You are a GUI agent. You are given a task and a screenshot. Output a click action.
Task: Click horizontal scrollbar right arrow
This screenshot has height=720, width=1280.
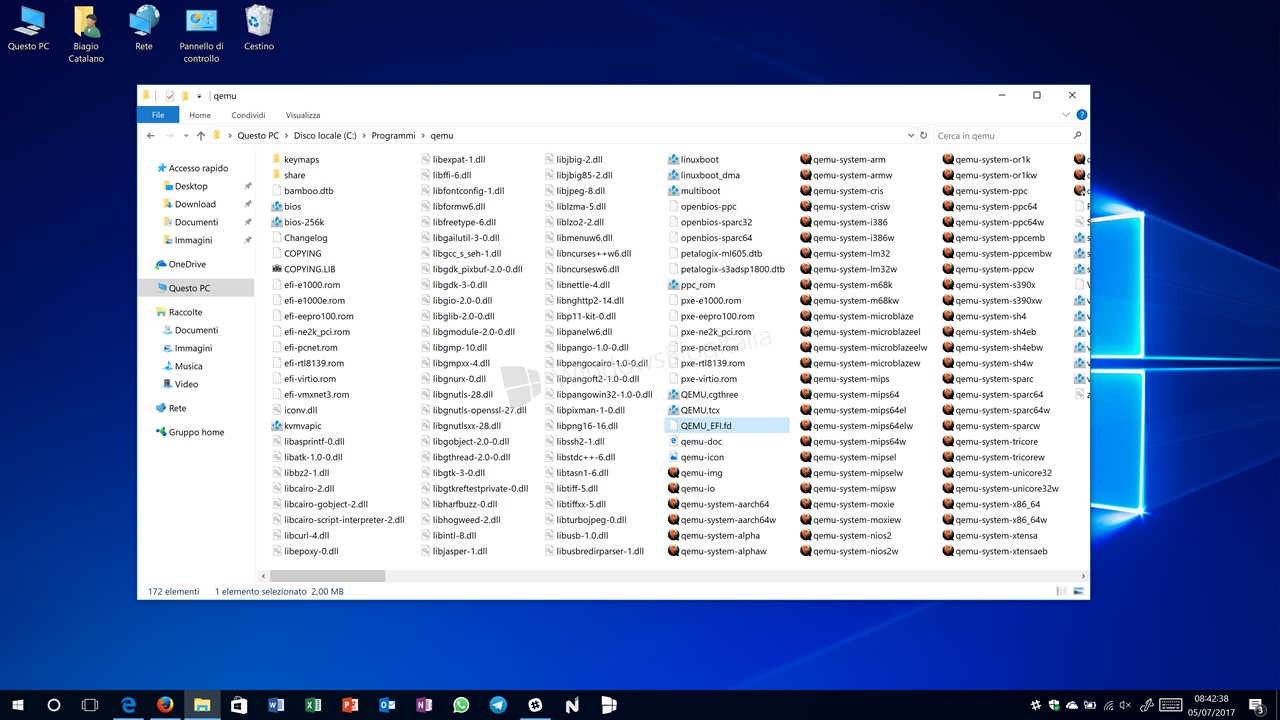coord(1084,576)
